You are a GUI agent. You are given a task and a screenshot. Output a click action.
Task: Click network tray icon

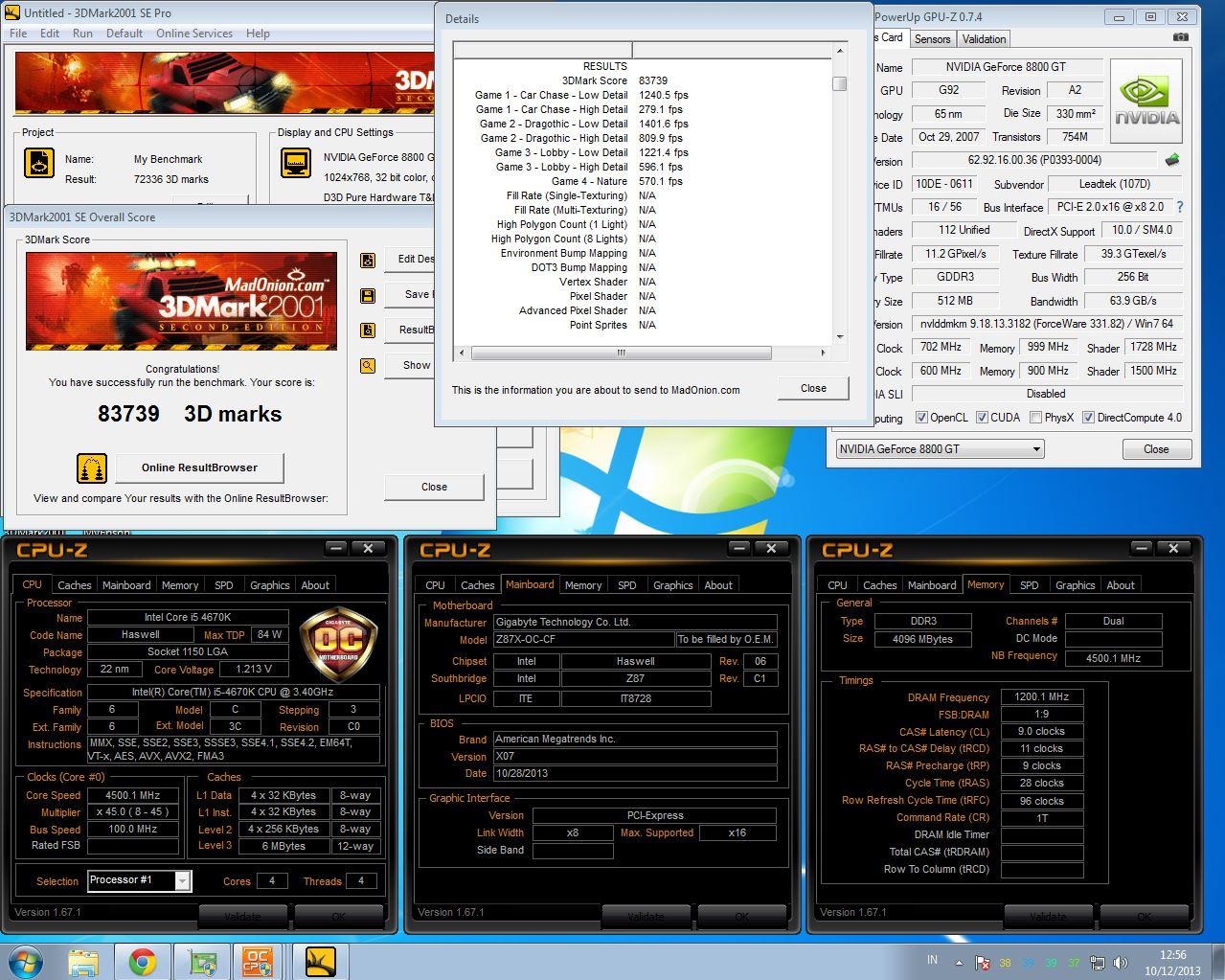[x=1099, y=962]
